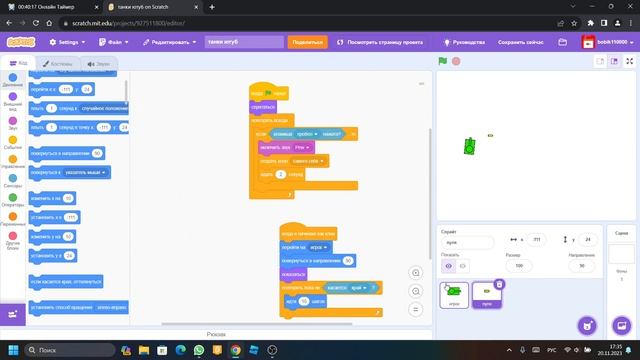This screenshot has width=640, height=360.
Task: Zoom out on the code workspace
Action: (416, 291)
